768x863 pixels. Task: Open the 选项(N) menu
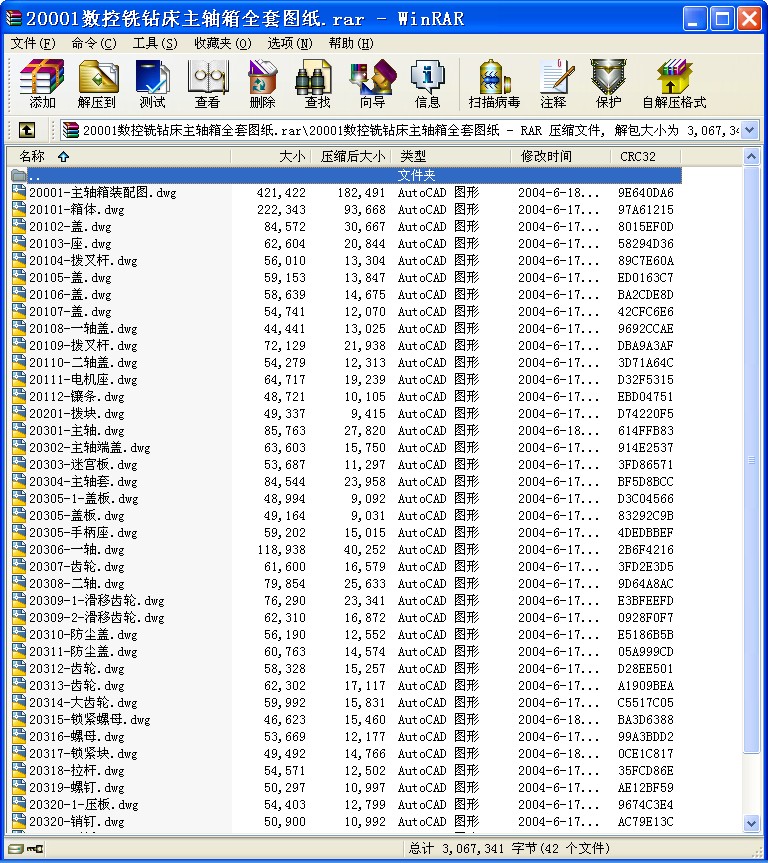pos(290,43)
